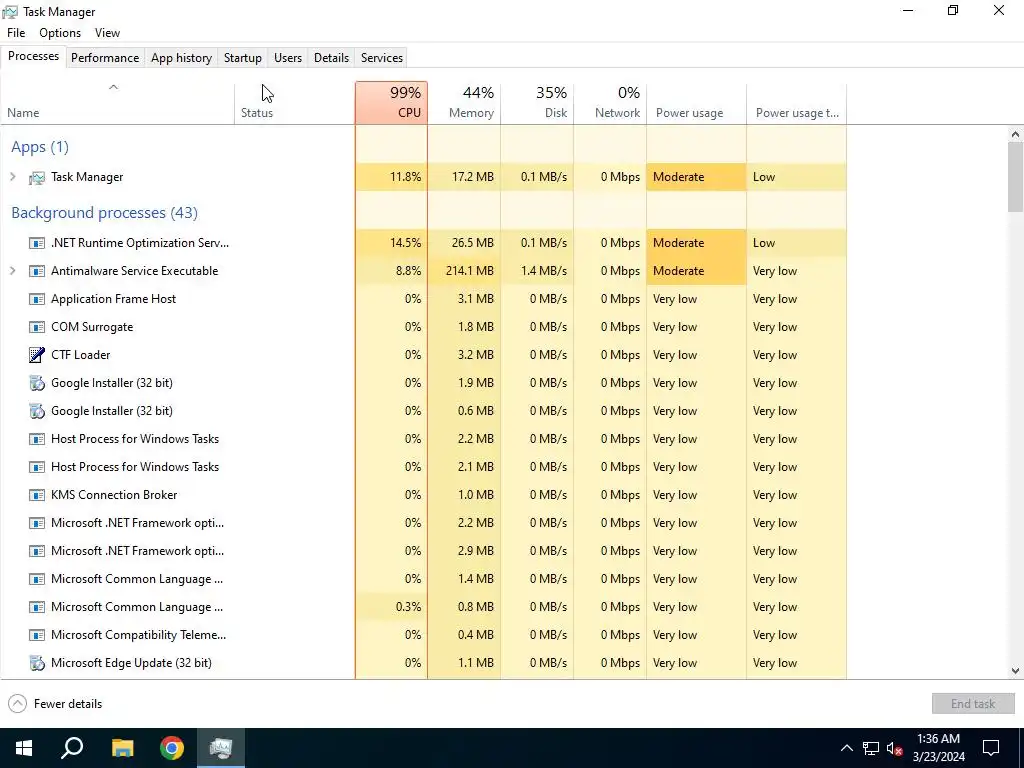Click the Apps (1) group header
This screenshot has width=1024, height=768.
tap(40, 147)
